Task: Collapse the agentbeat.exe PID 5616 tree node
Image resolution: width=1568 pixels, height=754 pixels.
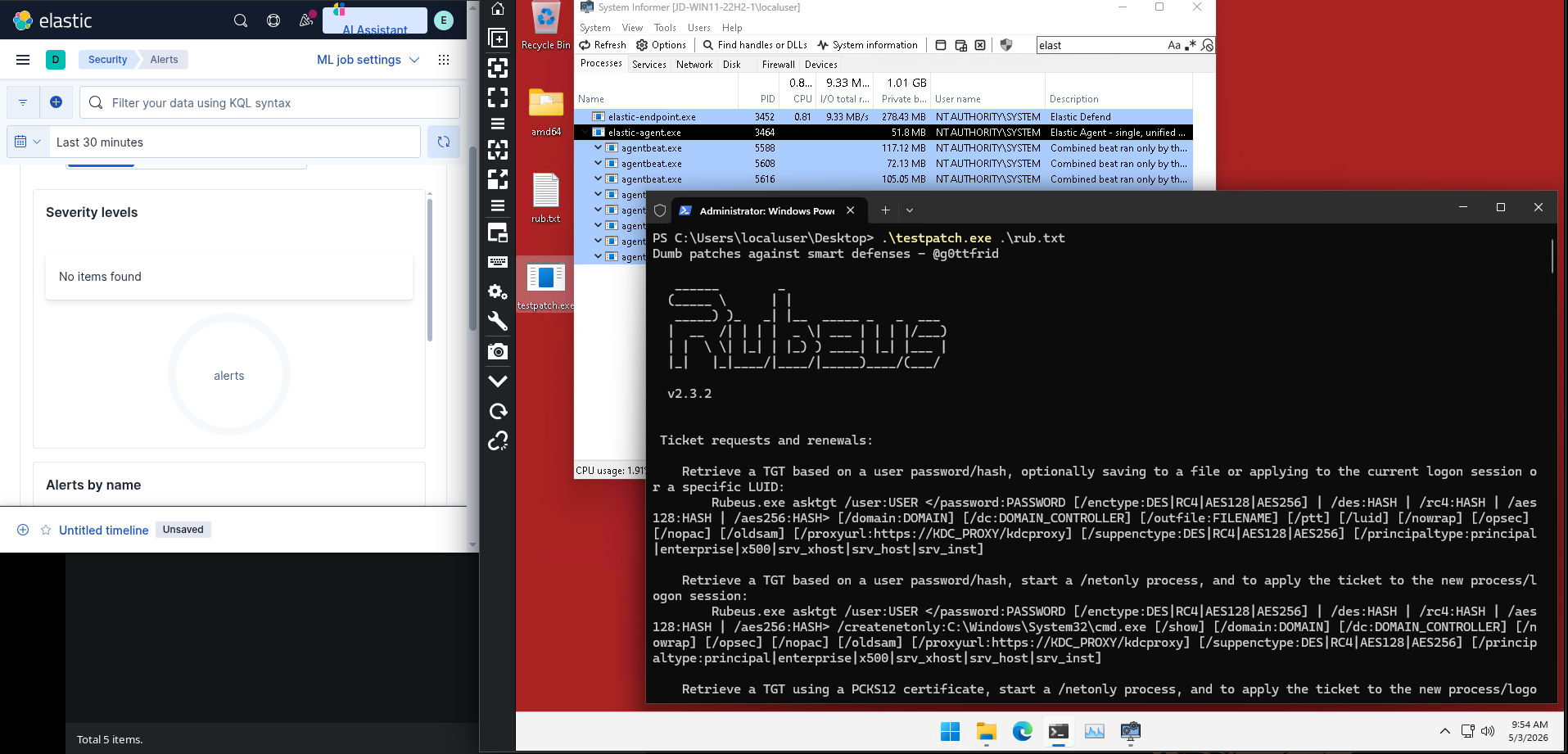Action: click(x=598, y=178)
